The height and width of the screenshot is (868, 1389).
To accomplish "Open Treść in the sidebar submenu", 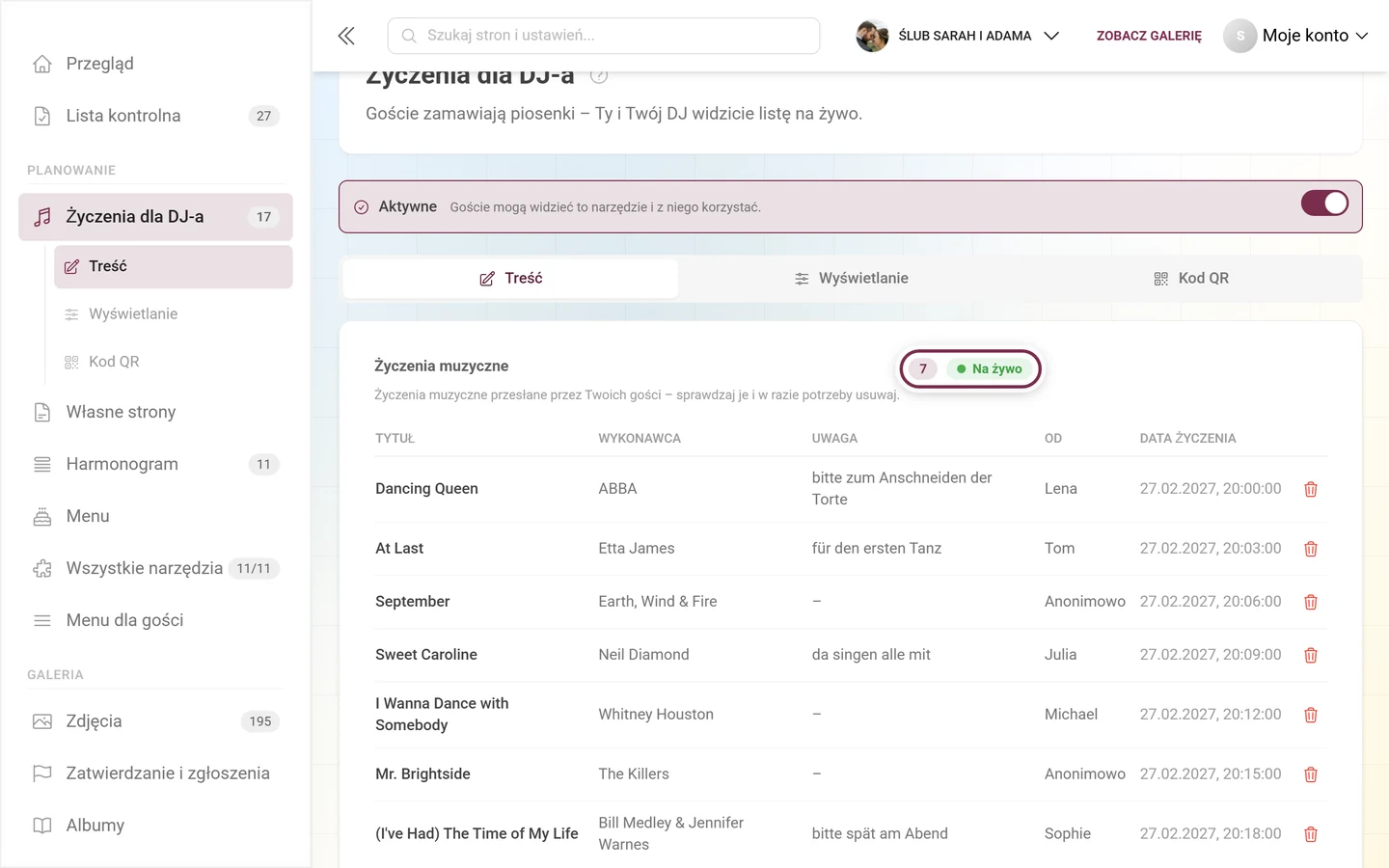I will pos(174,266).
